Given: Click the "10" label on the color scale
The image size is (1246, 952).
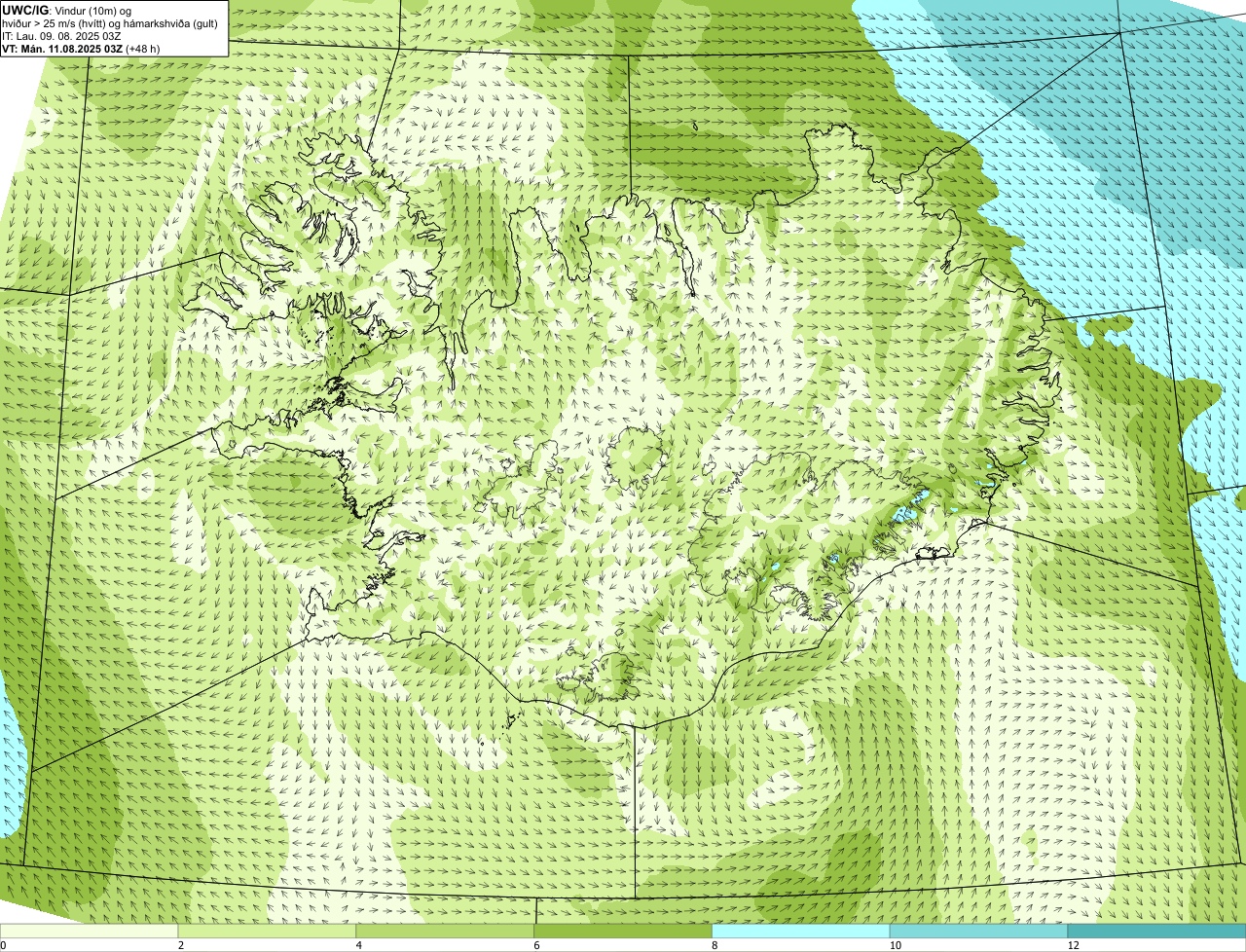Looking at the screenshot, I should click(895, 945).
